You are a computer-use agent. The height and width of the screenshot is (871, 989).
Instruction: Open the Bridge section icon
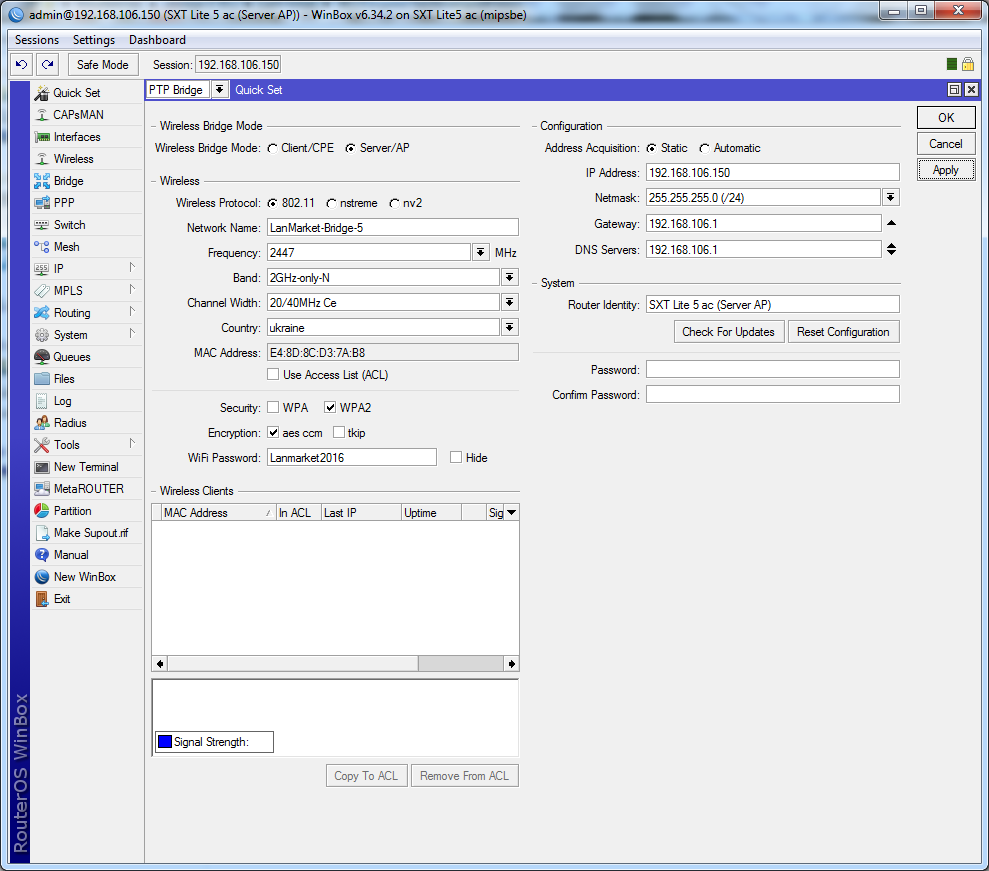pyautogui.click(x=42, y=181)
